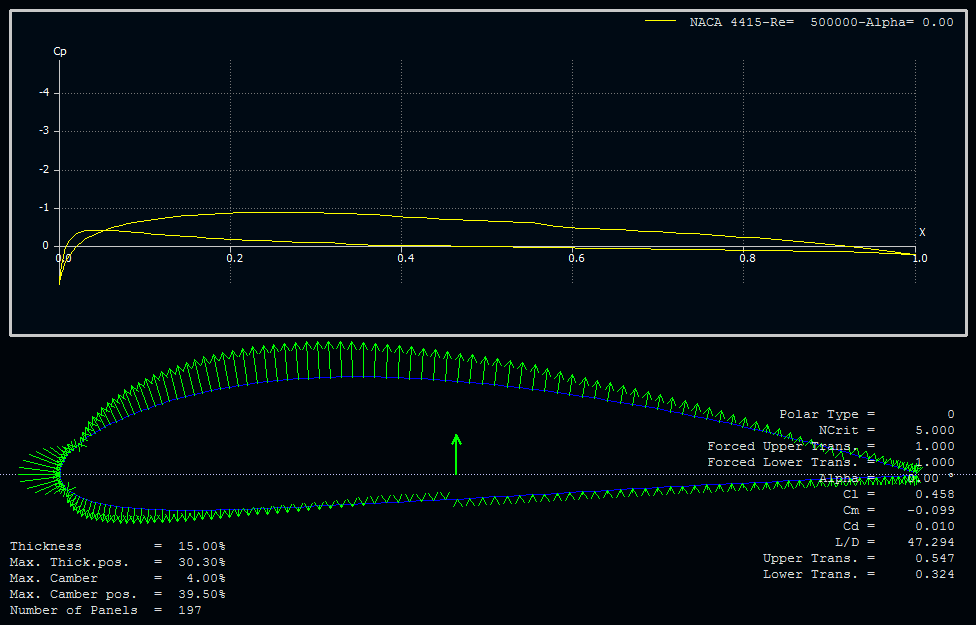
Task: Click the 1.0 tick on X axis
Action: pos(919,258)
